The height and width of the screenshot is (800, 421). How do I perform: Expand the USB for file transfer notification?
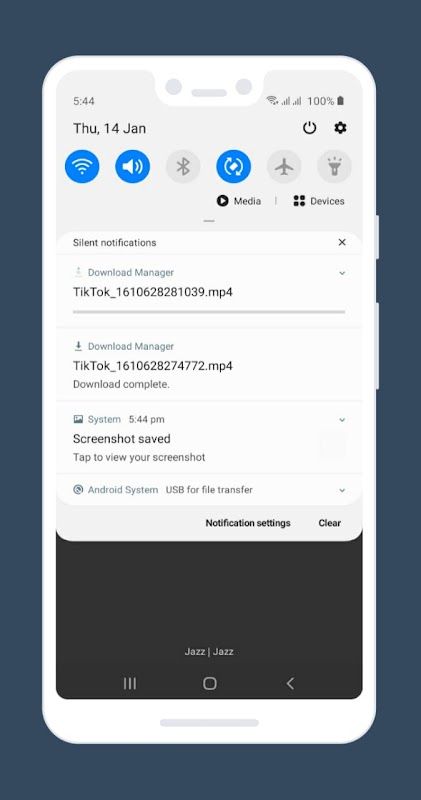click(342, 490)
